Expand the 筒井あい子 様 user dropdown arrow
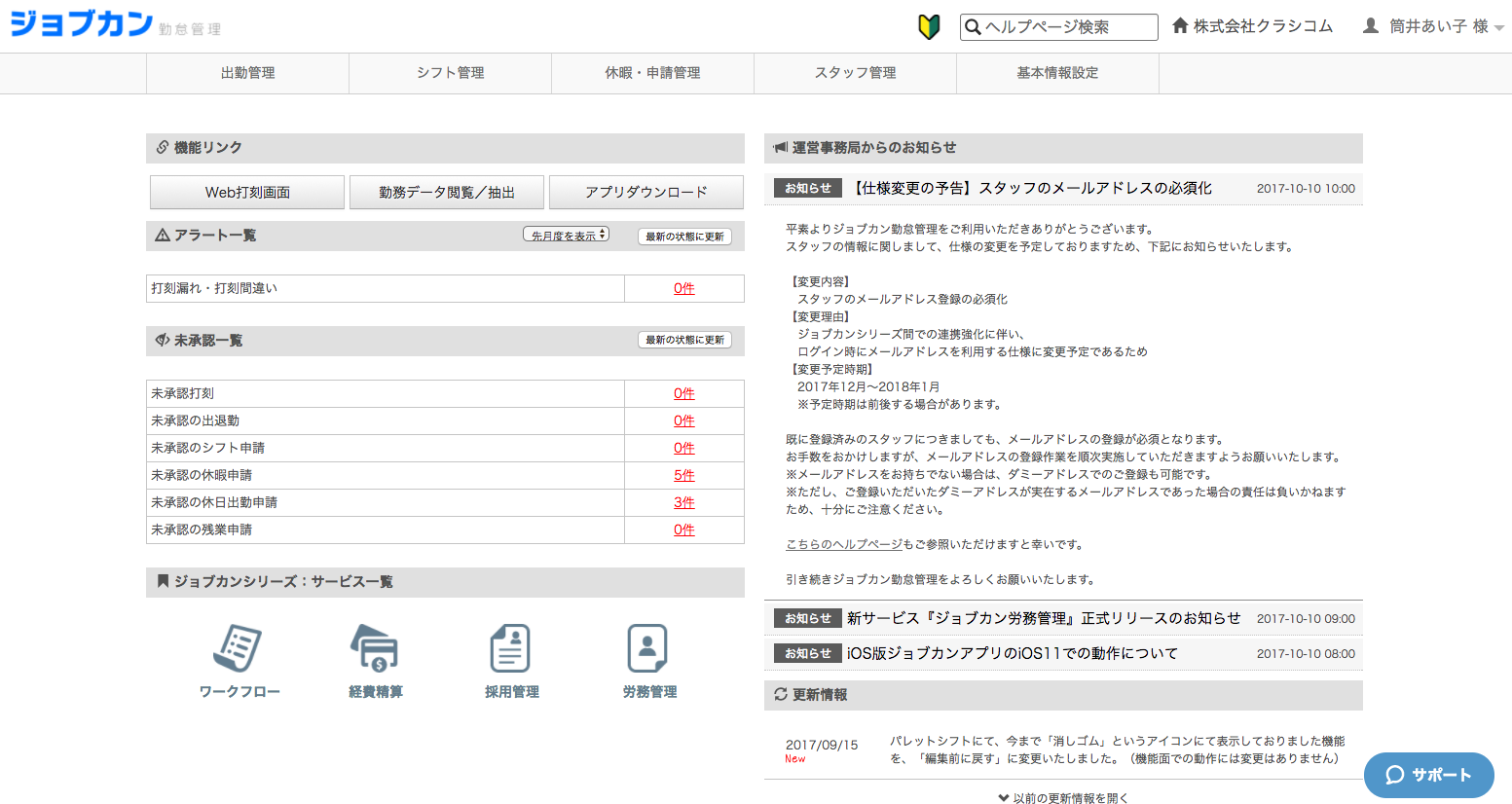This screenshot has height=804, width=1512. click(x=1499, y=28)
